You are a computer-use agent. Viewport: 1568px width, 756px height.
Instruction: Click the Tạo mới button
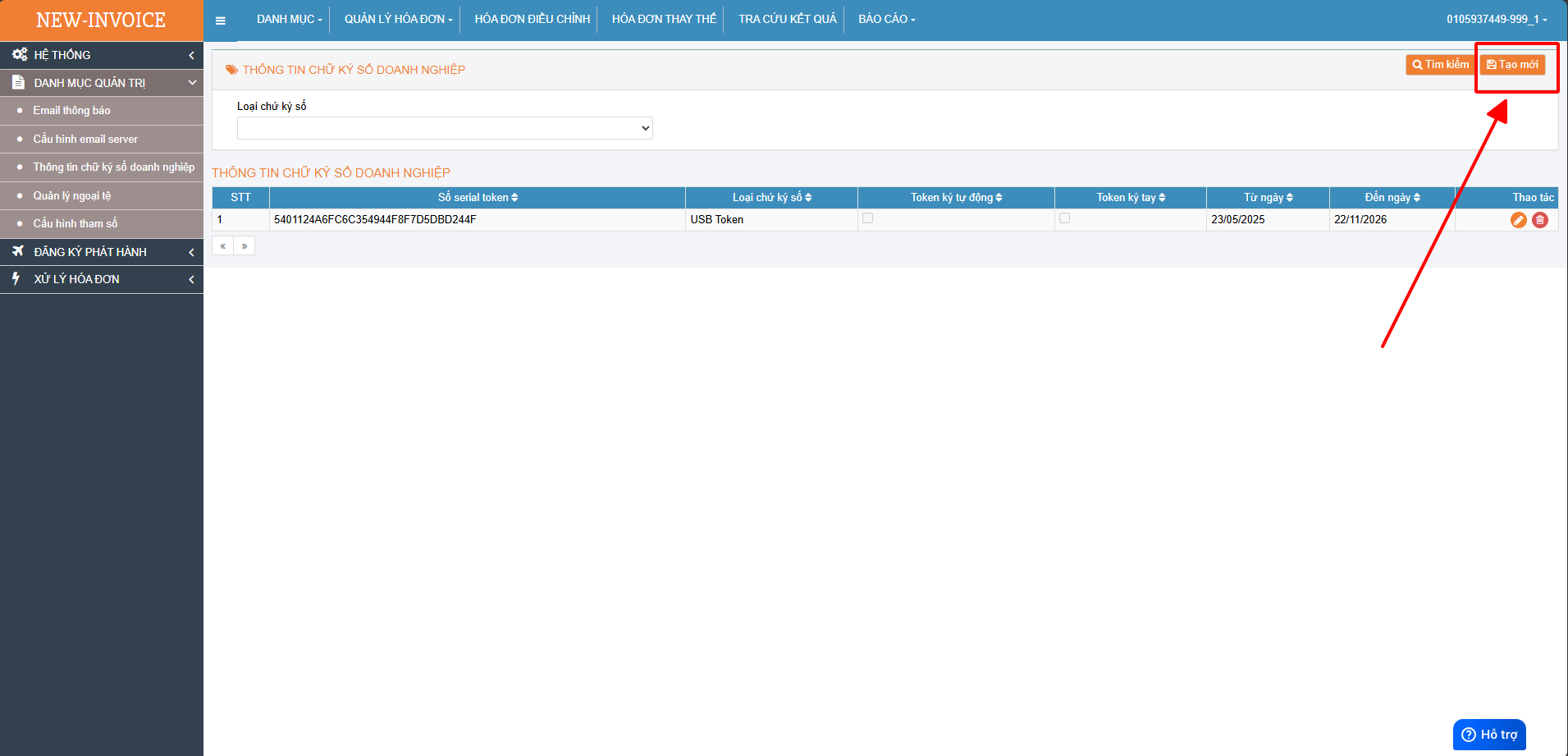pyautogui.click(x=1512, y=65)
